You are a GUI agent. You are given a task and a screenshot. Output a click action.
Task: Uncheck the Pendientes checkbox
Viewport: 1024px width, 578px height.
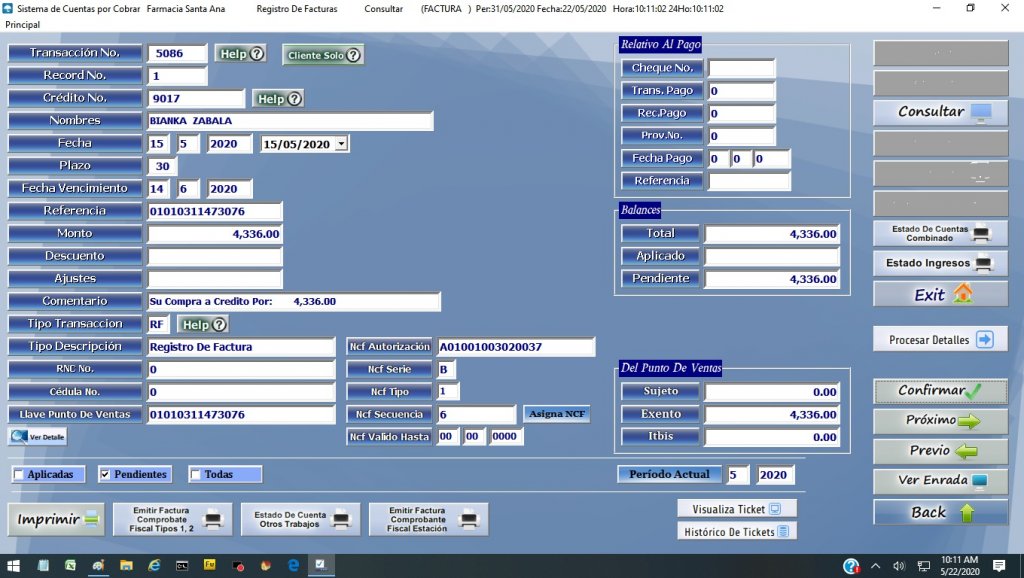[x=105, y=475]
